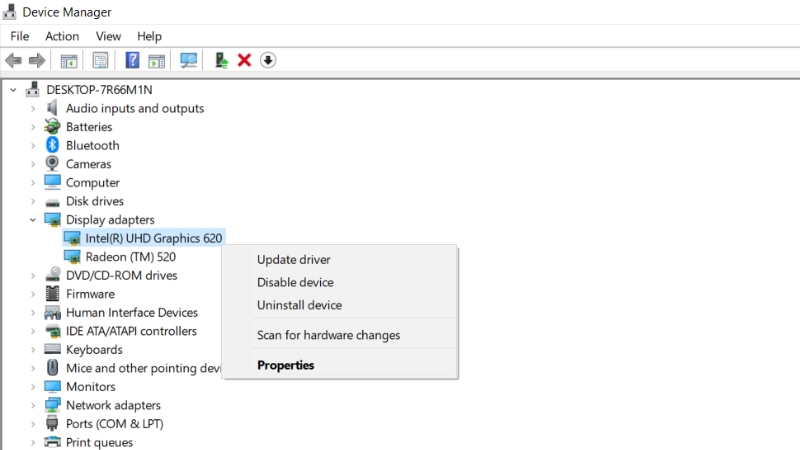Click the Keyboards icon
This screenshot has width=800, height=450.
tap(53, 349)
